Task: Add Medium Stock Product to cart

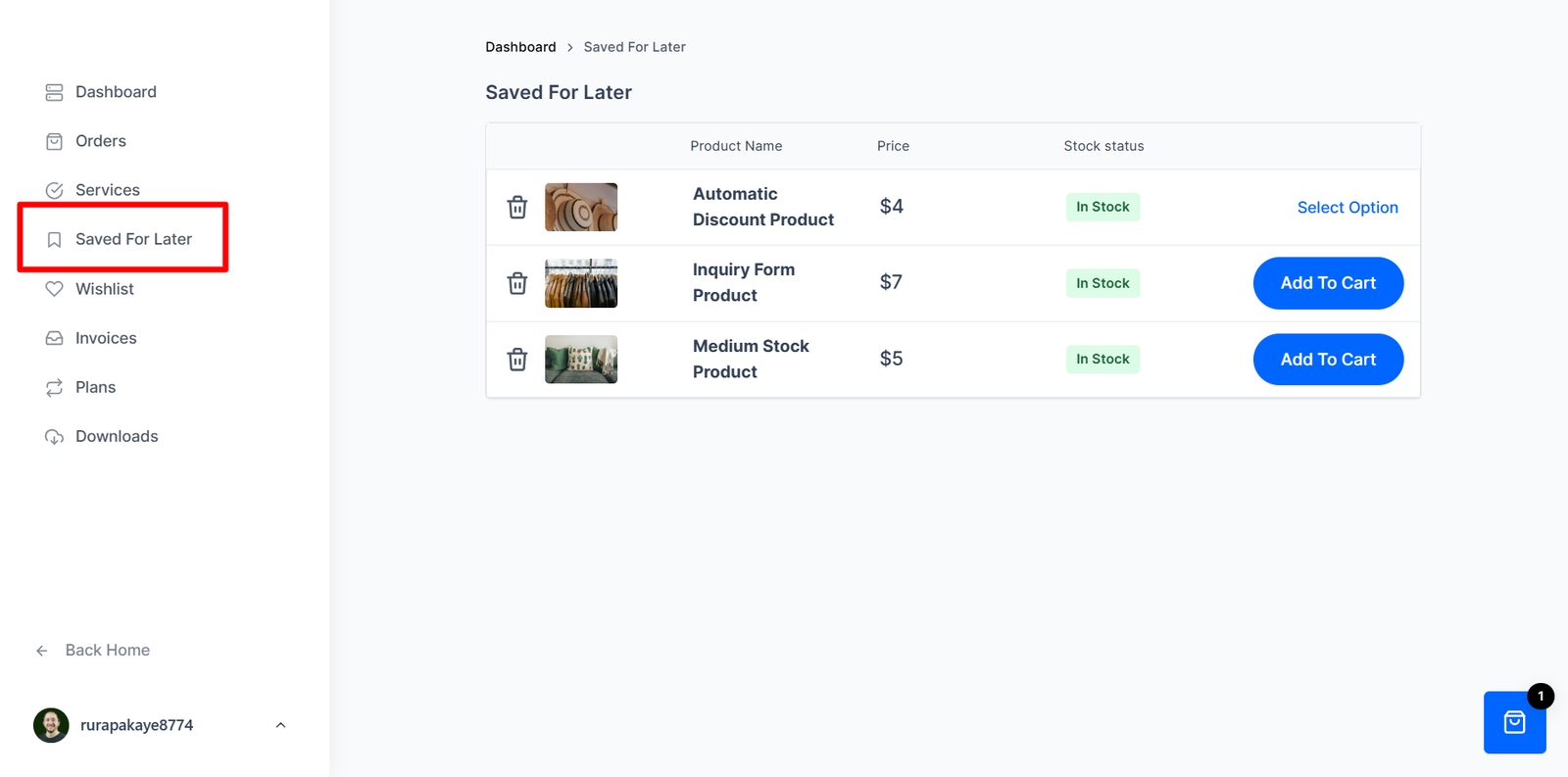Action: pyautogui.click(x=1328, y=360)
